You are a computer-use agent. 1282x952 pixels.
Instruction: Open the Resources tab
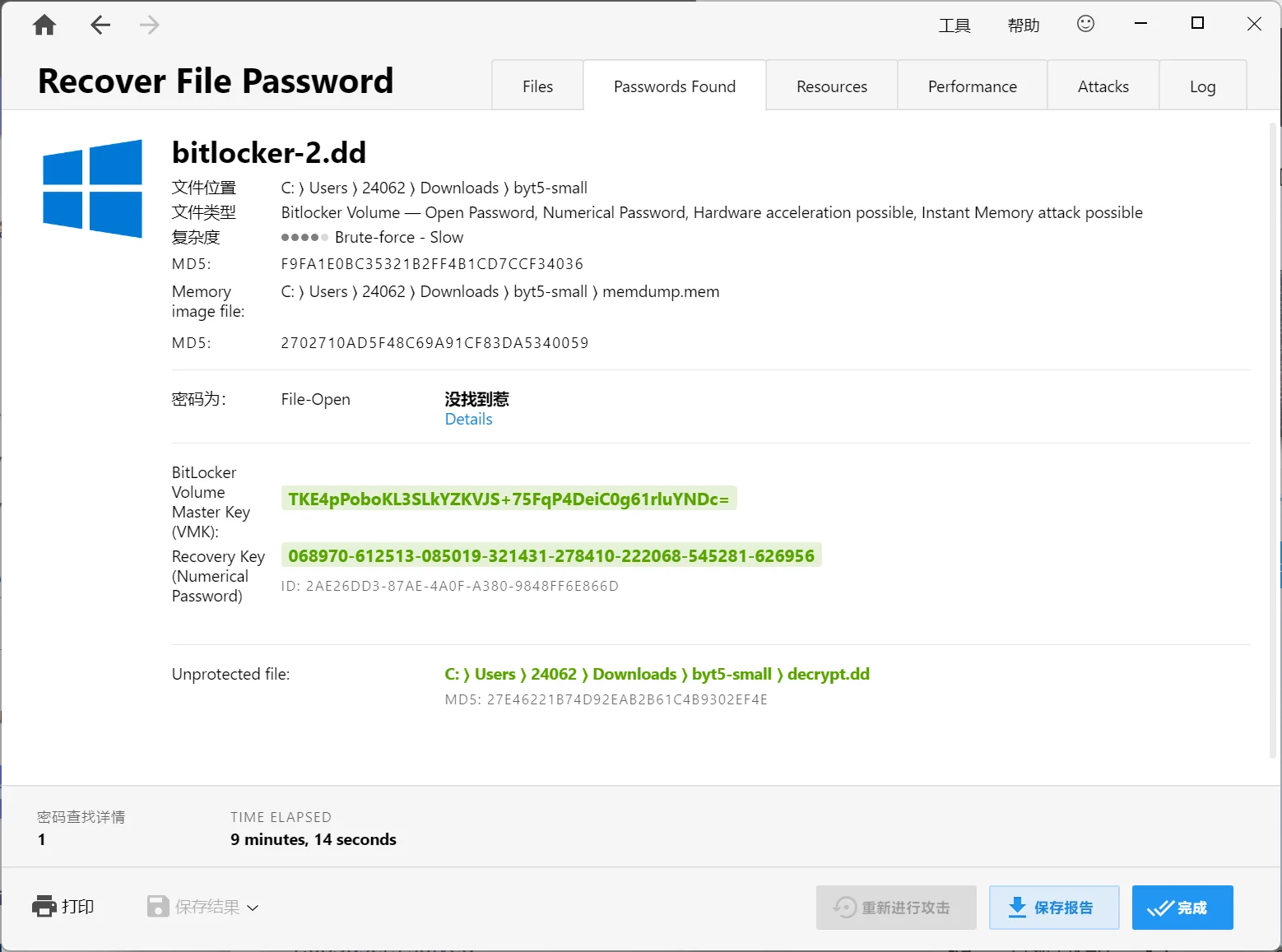tap(832, 86)
